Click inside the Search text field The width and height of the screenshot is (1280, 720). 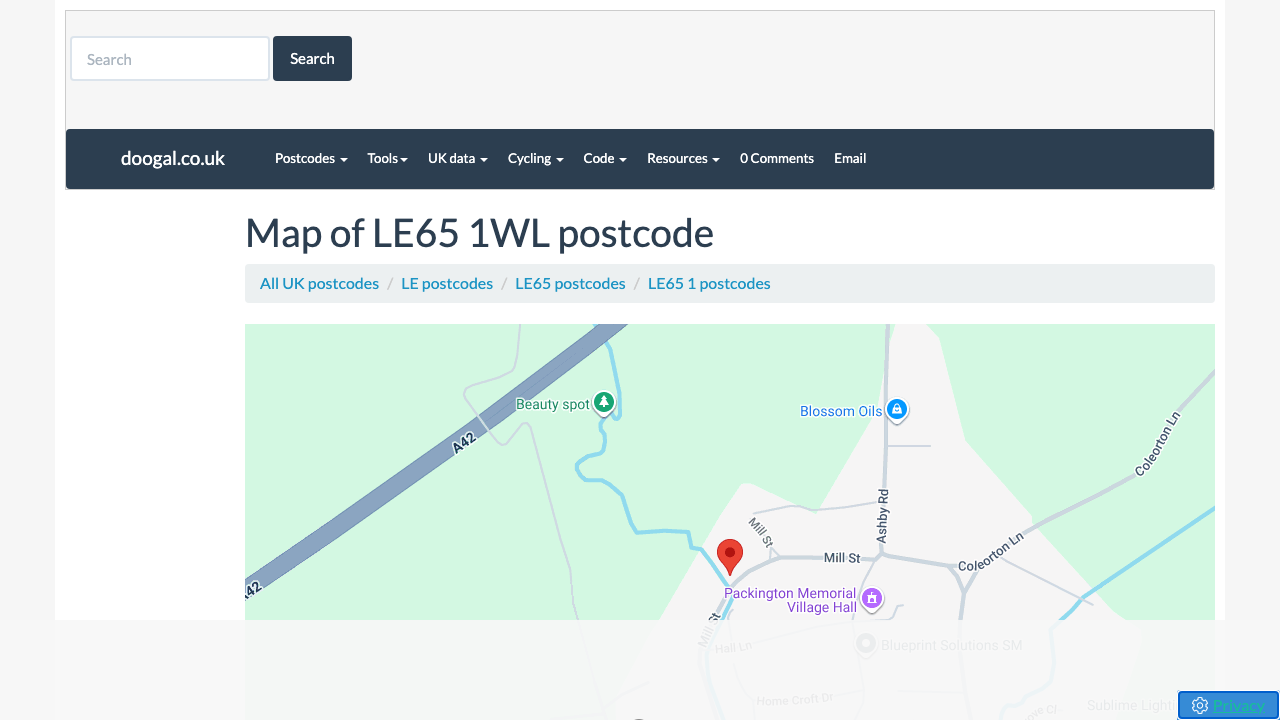[170, 59]
